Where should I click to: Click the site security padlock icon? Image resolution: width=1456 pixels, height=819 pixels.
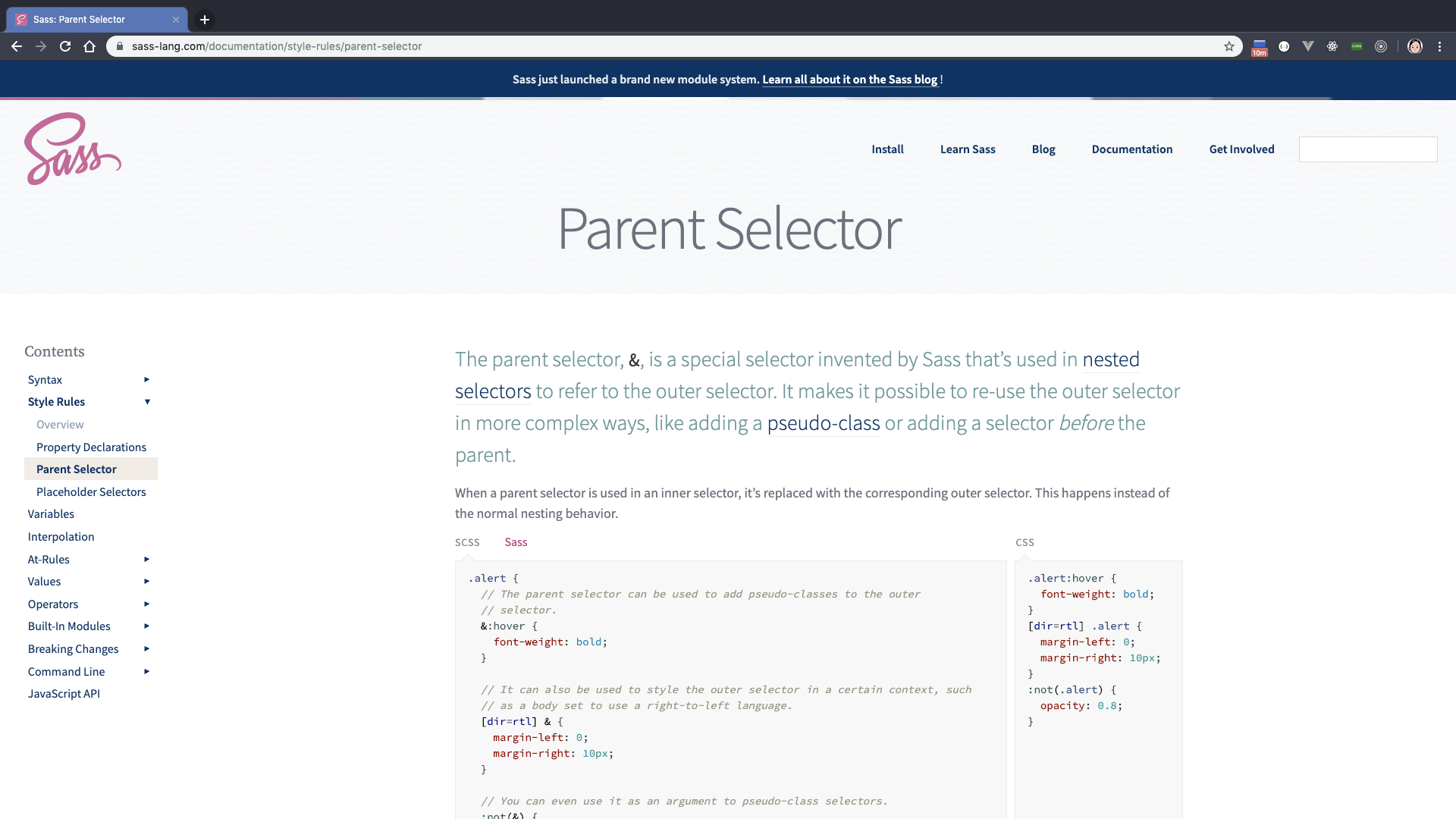pyautogui.click(x=120, y=46)
